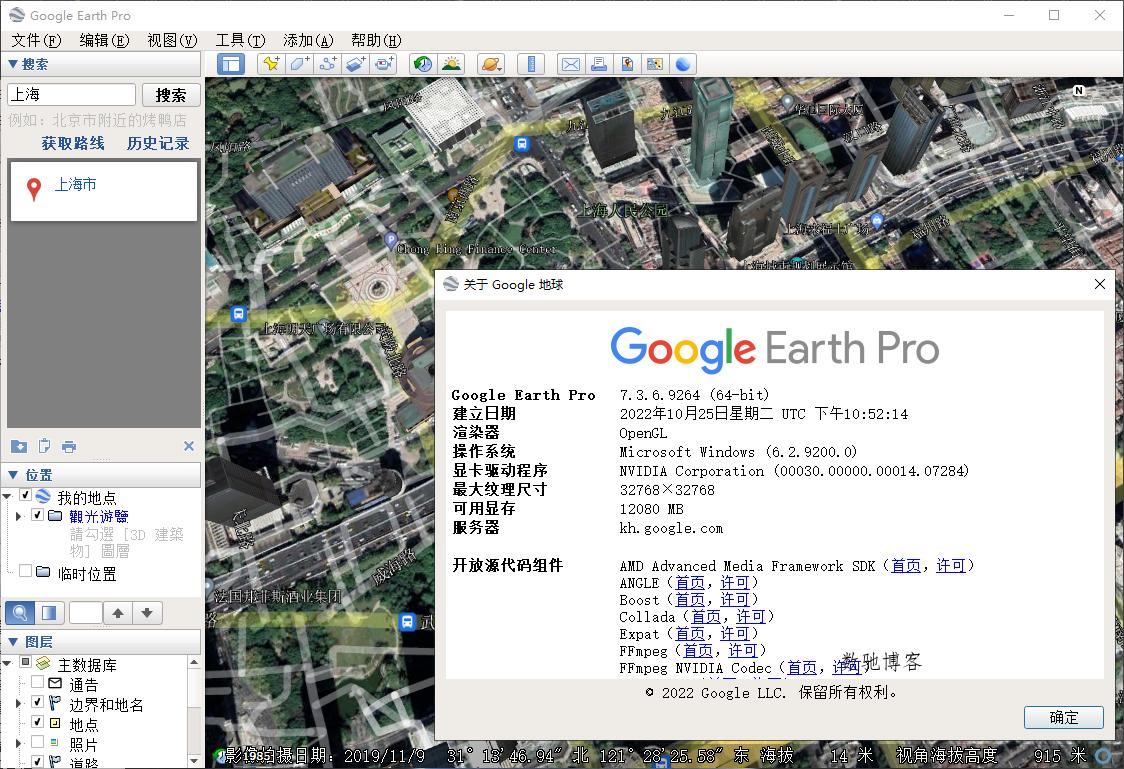Save search results to My Places folder icon
Image resolution: width=1124 pixels, height=769 pixels.
pyautogui.click(x=19, y=446)
